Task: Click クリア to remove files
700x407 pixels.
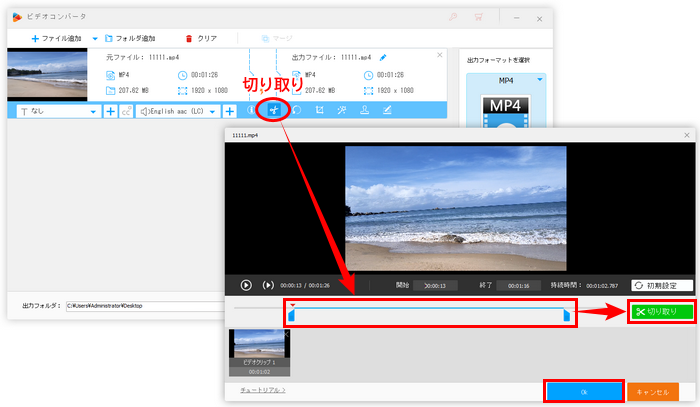Action: click(x=201, y=39)
